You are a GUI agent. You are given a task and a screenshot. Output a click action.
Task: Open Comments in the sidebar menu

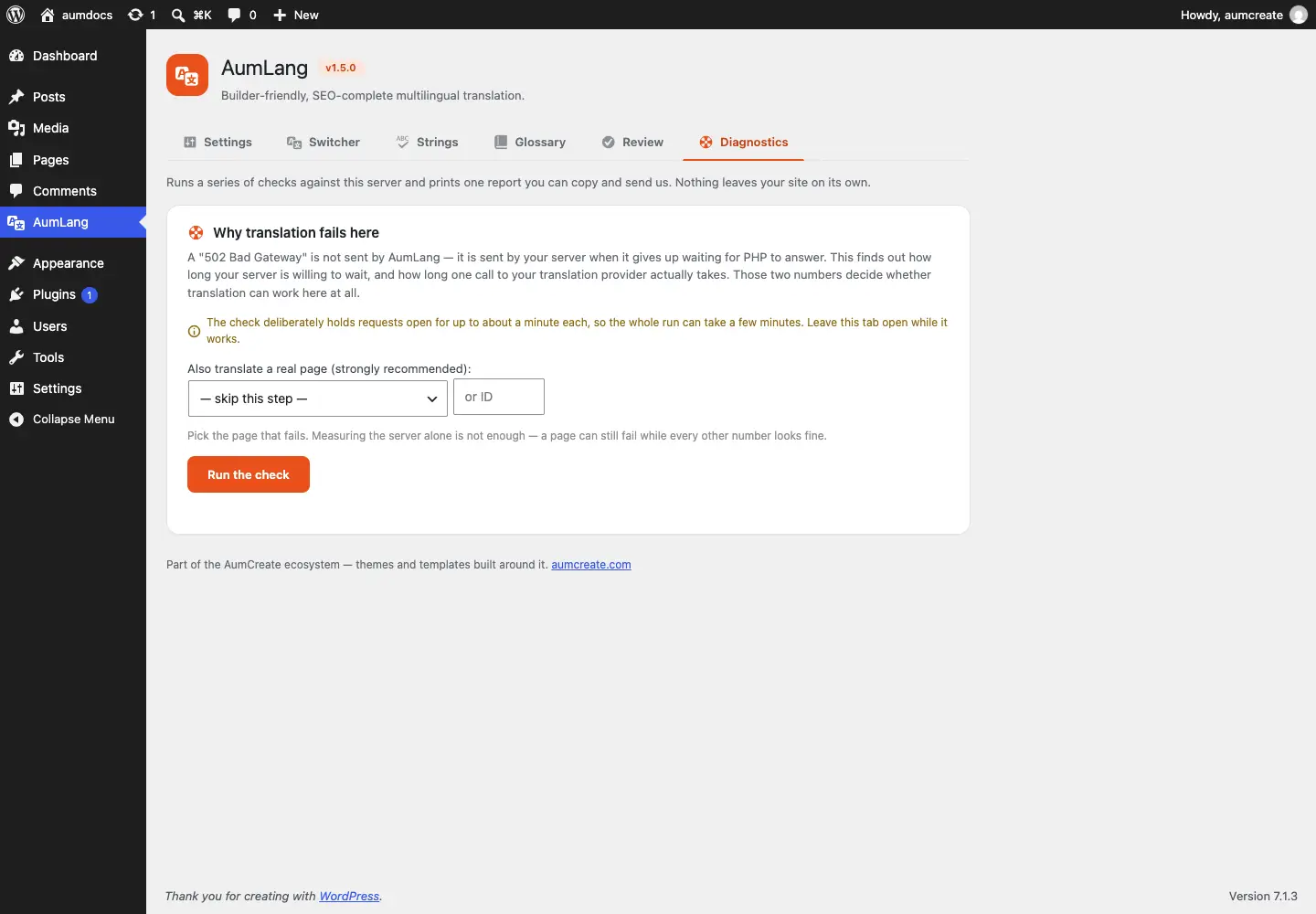73,191
